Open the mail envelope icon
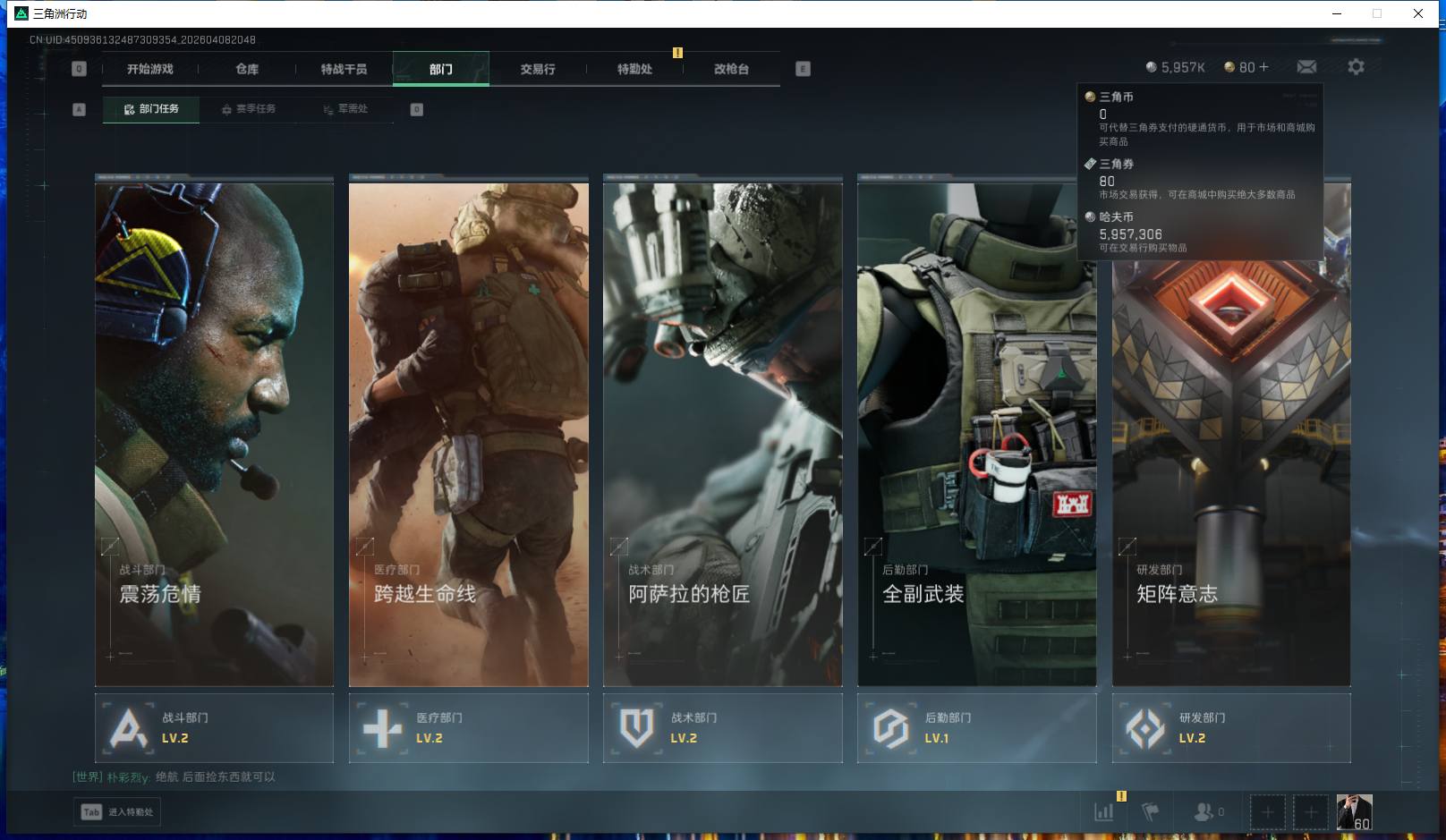Image resolution: width=1446 pixels, height=840 pixels. pyautogui.click(x=1306, y=67)
